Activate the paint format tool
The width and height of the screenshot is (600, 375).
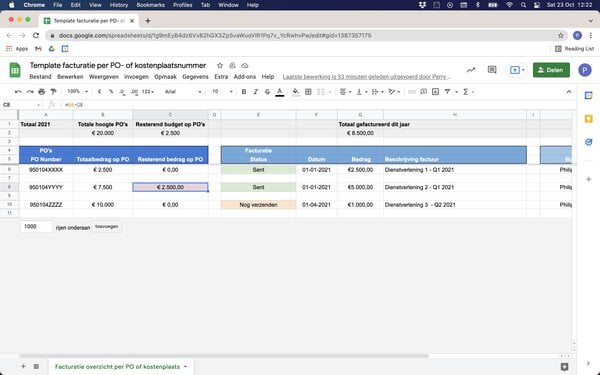coord(54,92)
